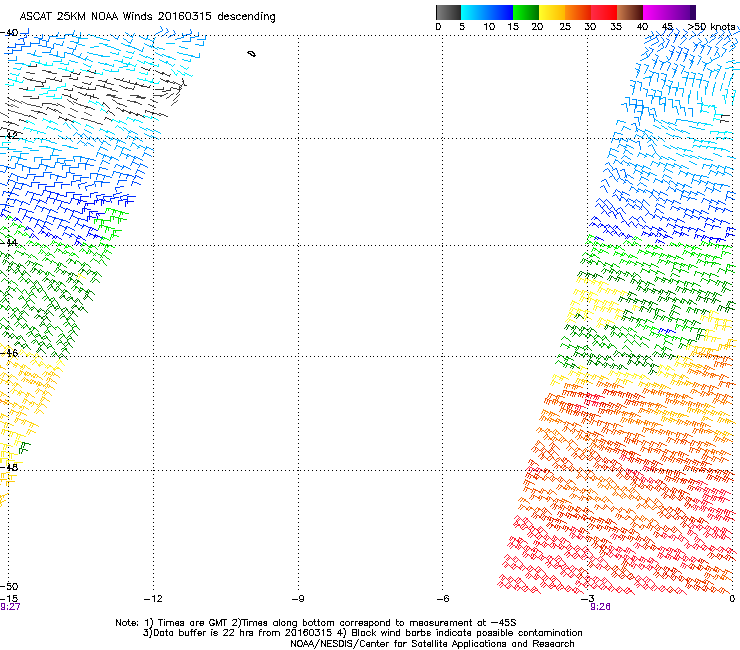Pick the red 30-35 knots legend segment

[x=604, y=12]
